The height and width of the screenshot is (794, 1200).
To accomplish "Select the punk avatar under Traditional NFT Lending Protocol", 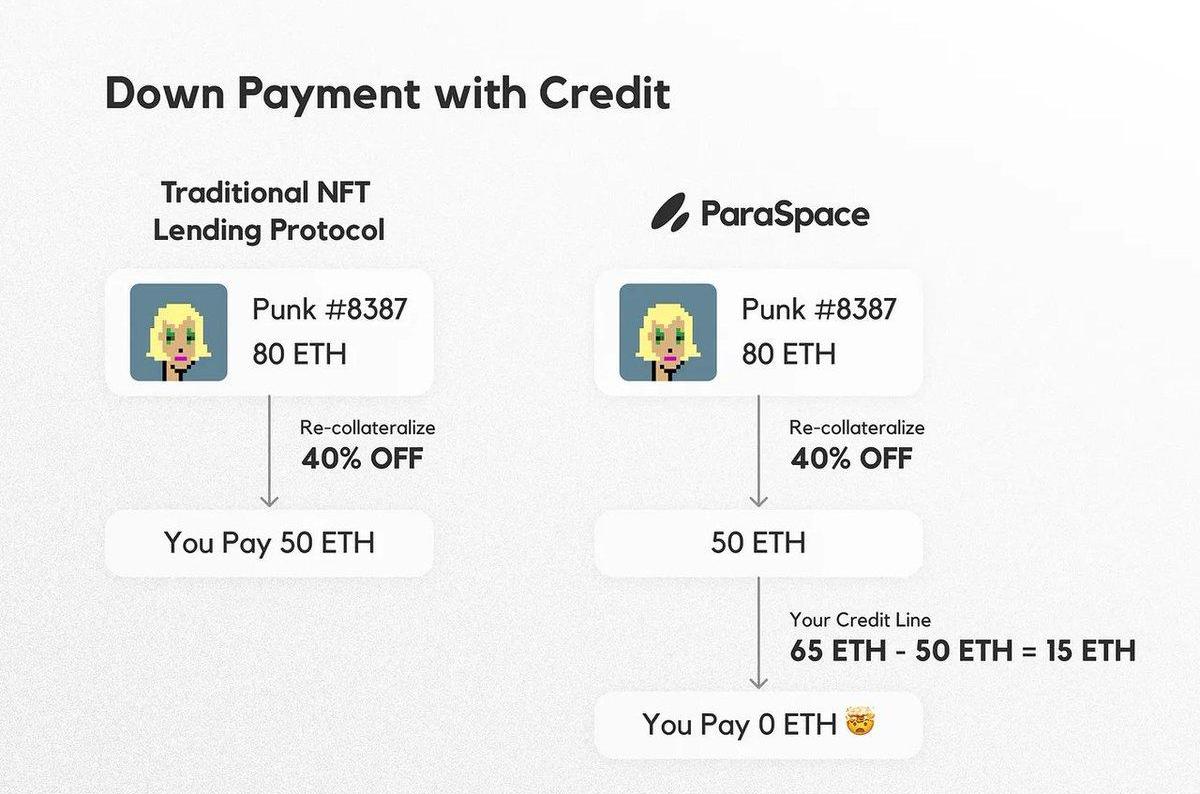I will (178, 332).
